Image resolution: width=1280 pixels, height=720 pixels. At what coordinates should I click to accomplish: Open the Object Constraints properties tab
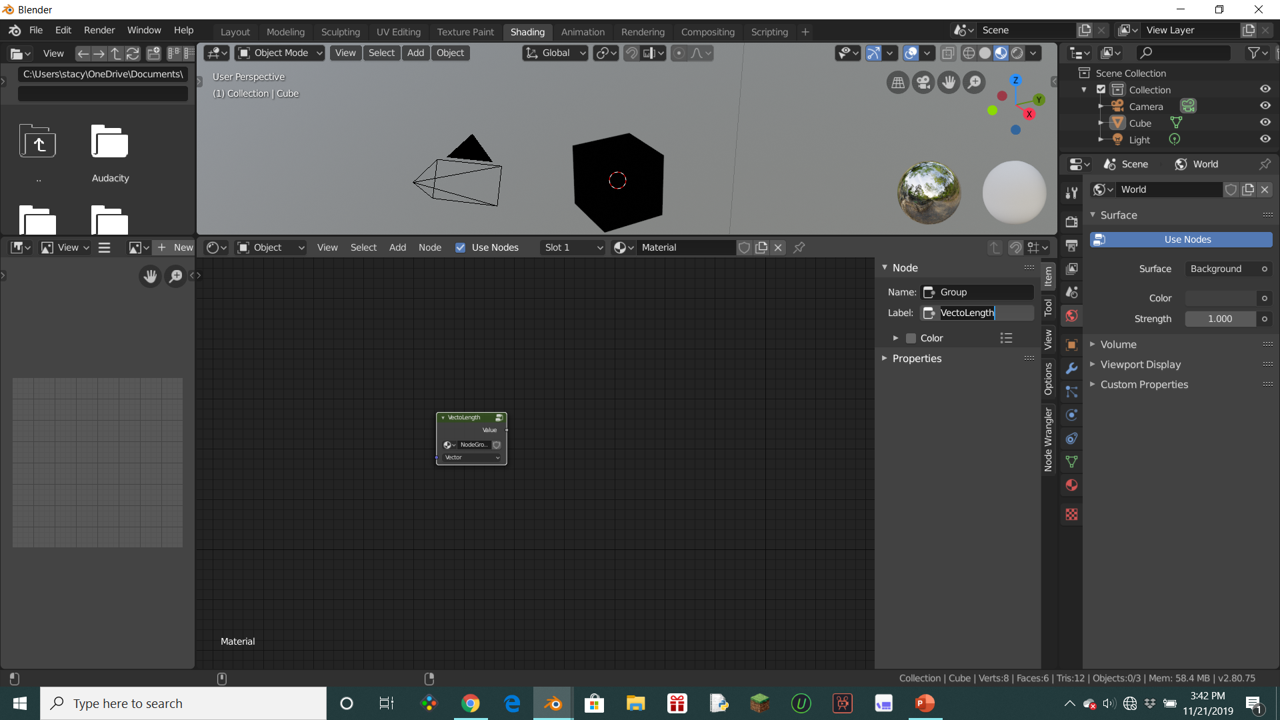pyautogui.click(x=1071, y=438)
